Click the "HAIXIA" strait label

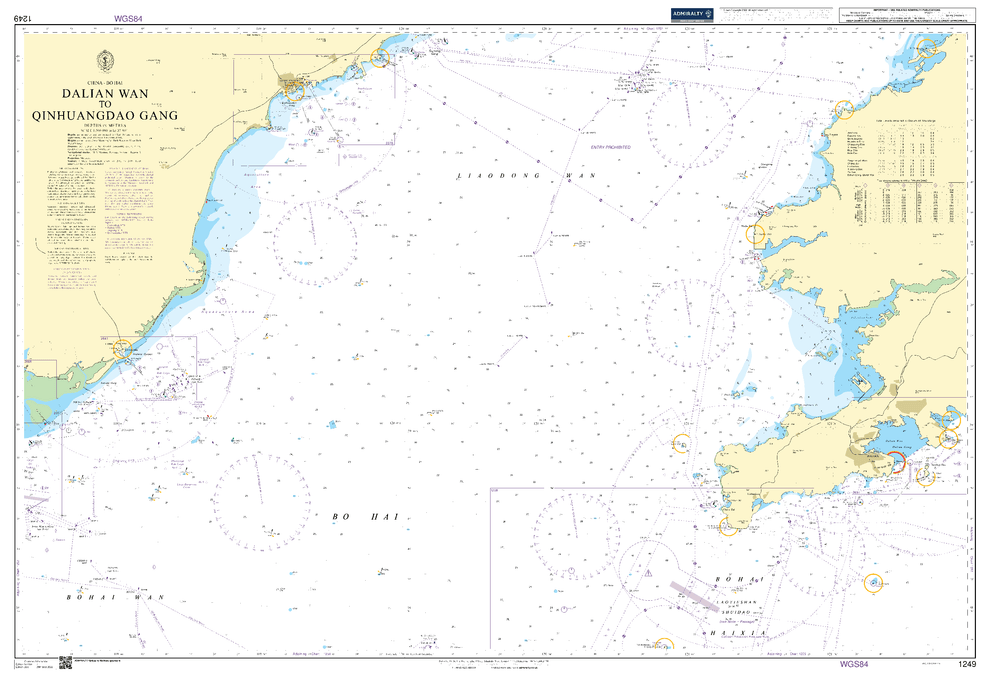pos(739,633)
